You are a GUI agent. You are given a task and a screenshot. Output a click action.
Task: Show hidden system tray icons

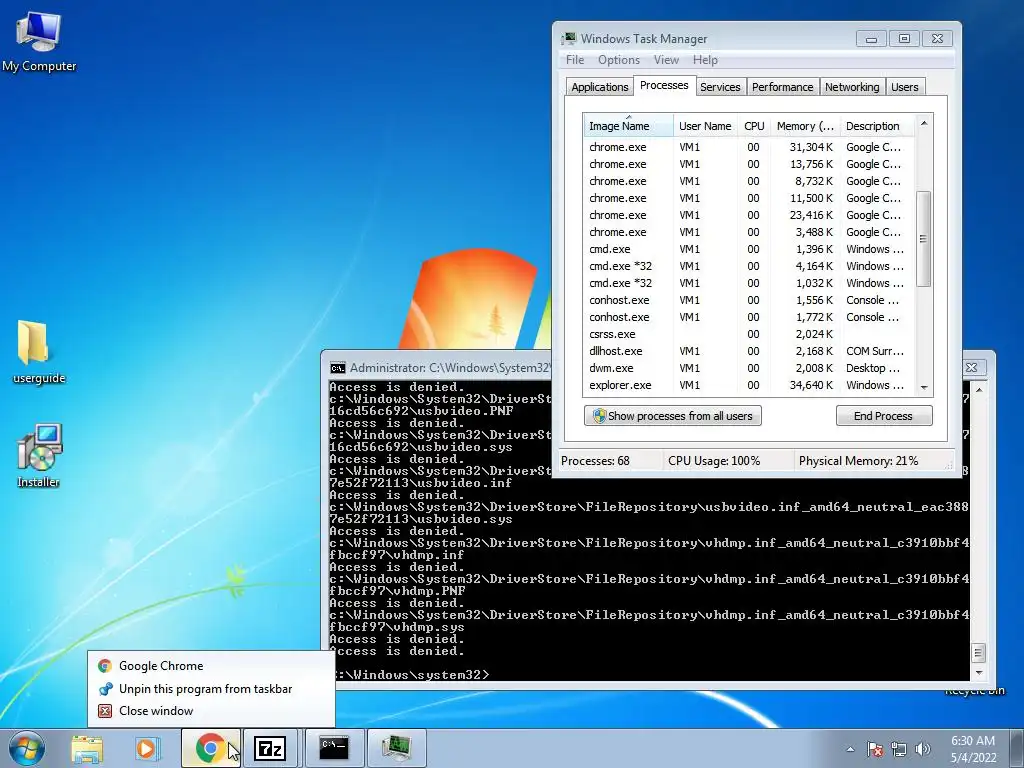pyautogui.click(x=850, y=749)
